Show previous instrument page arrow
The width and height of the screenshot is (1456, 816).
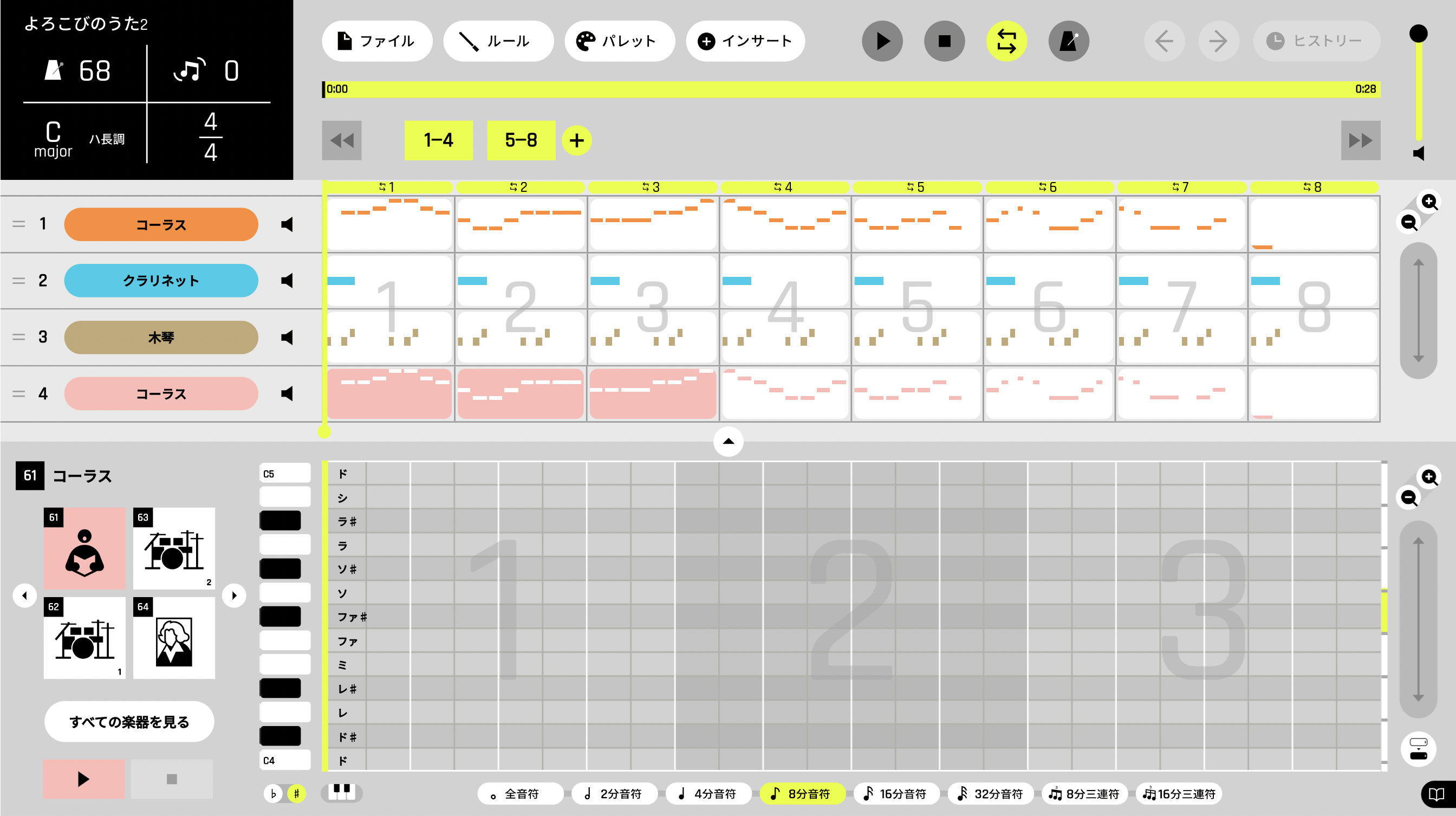click(x=25, y=595)
